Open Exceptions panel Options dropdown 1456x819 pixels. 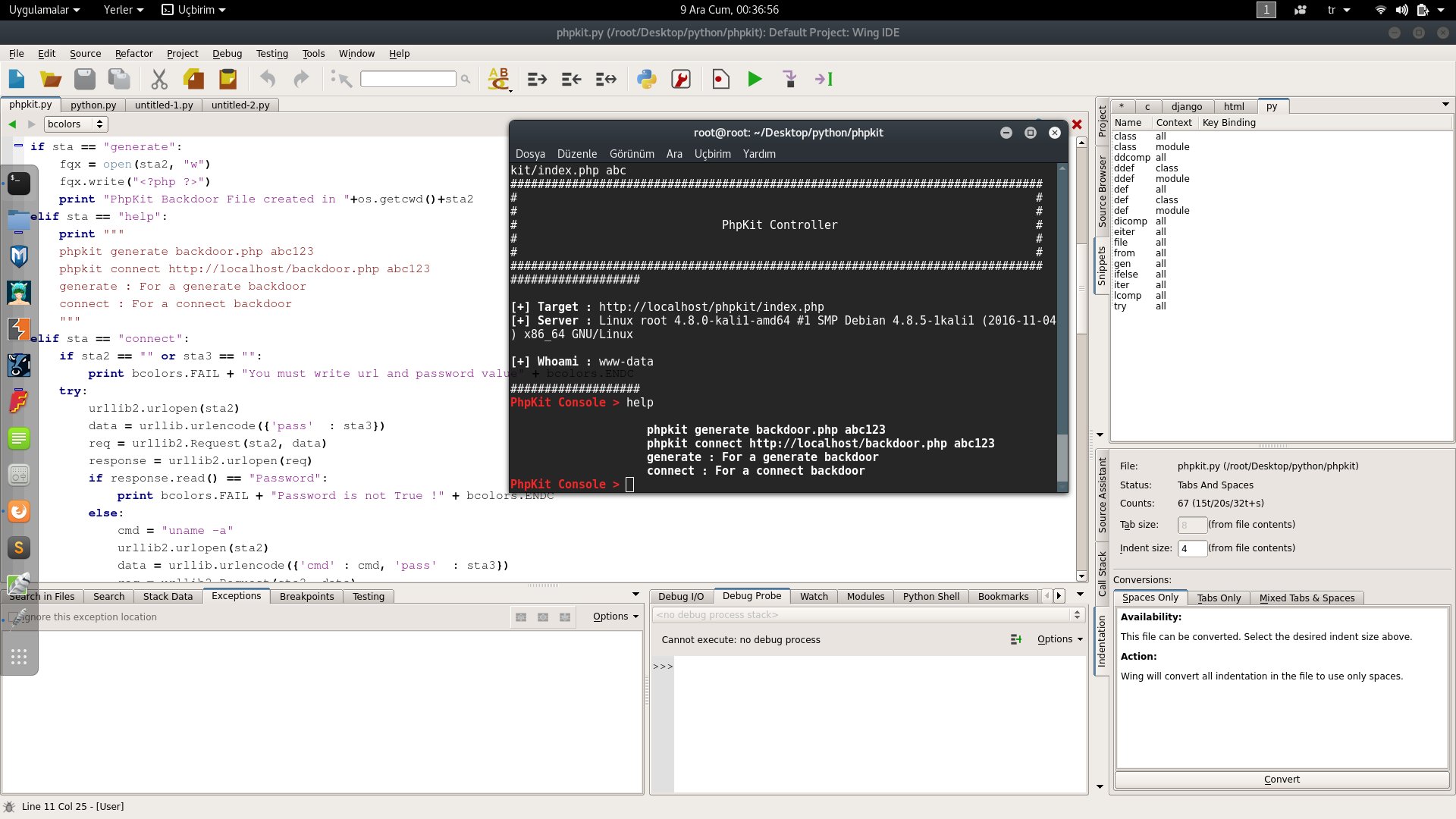pyautogui.click(x=616, y=617)
